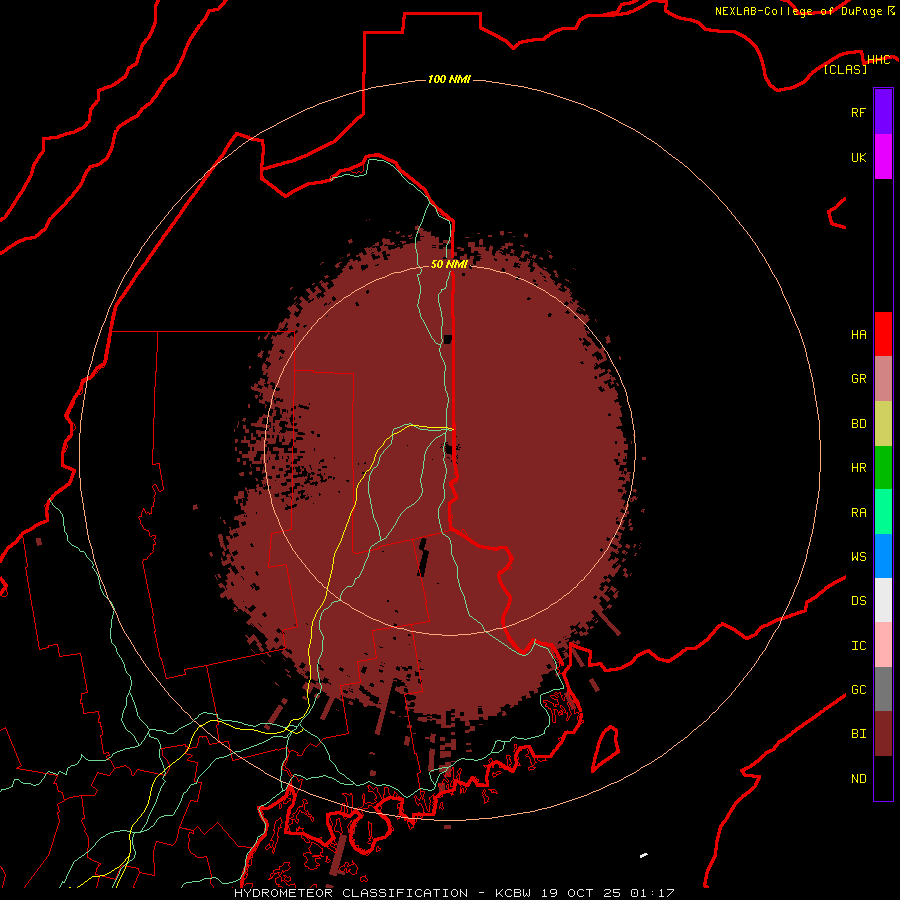The image size is (900, 900).
Task: Select the "RA" legend label
Action: [x=858, y=513]
